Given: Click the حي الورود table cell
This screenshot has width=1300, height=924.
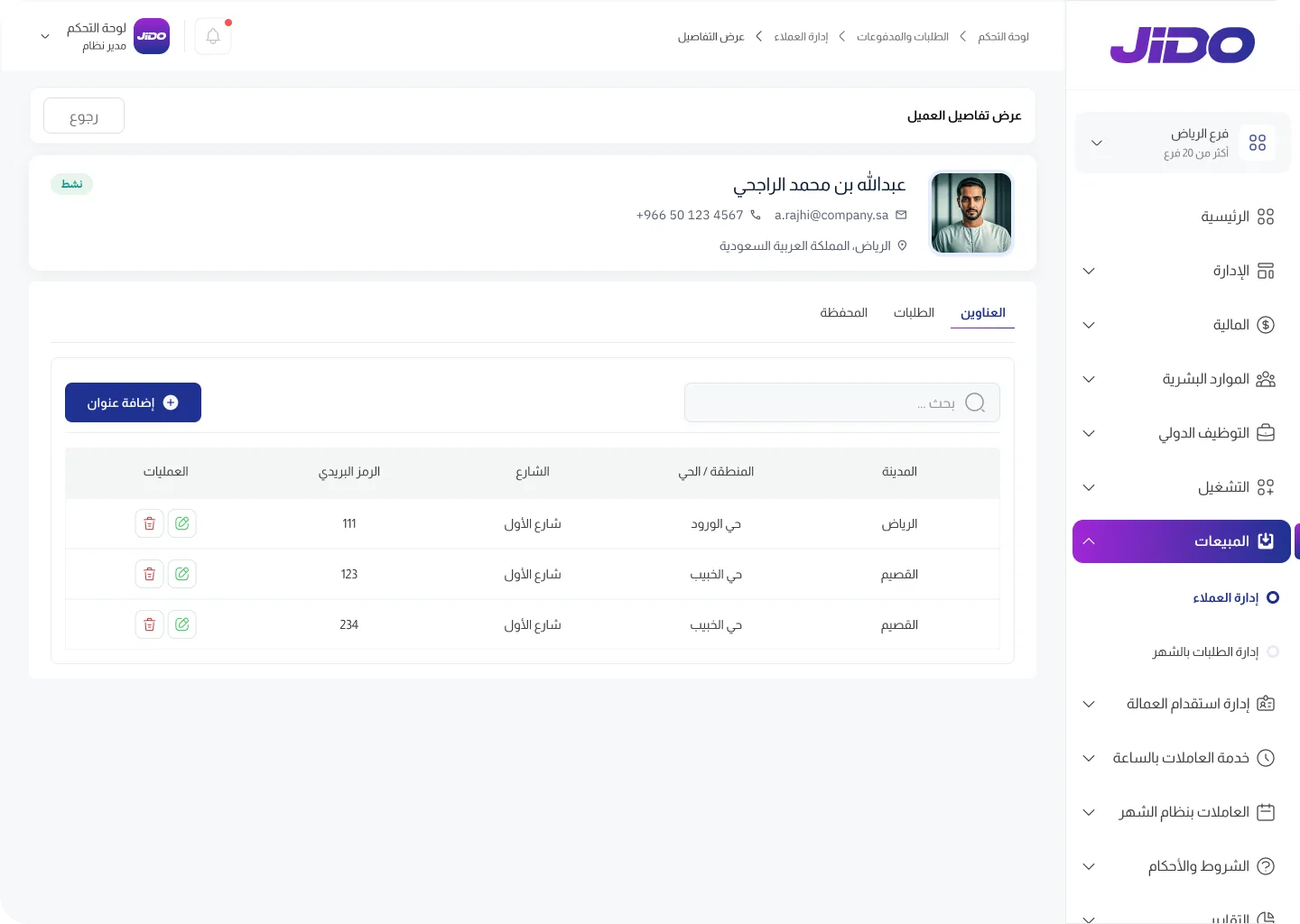Looking at the screenshot, I should pyautogui.click(x=716, y=524).
